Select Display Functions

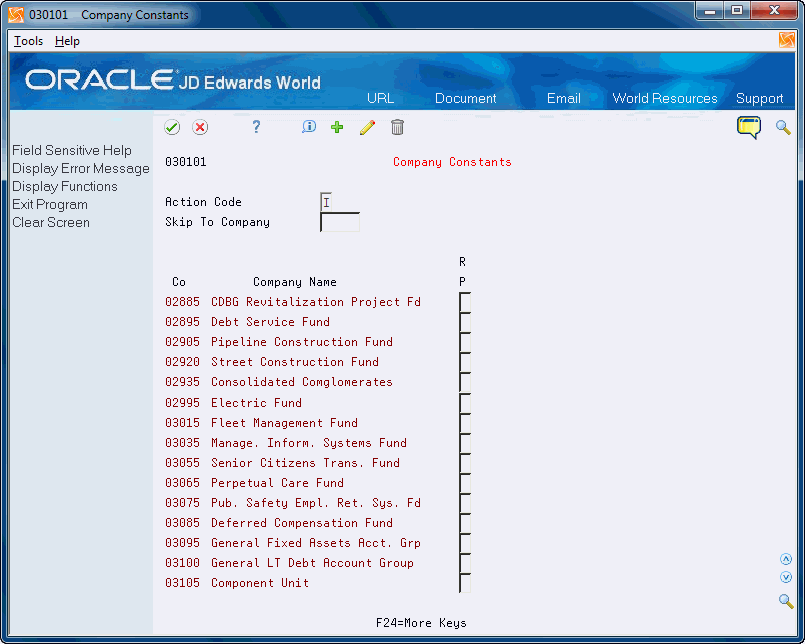coord(65,186)
